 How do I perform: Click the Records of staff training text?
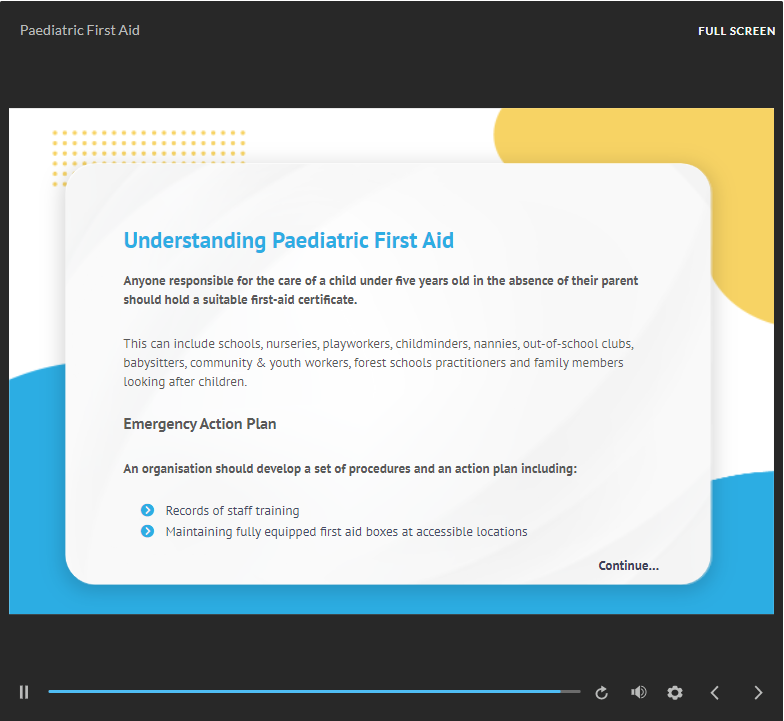232,511
